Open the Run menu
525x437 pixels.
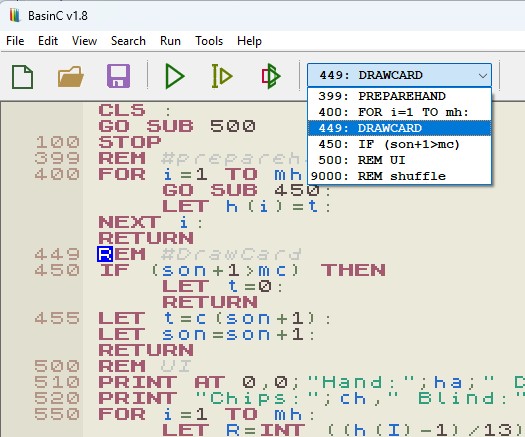(x=170, y=41)
